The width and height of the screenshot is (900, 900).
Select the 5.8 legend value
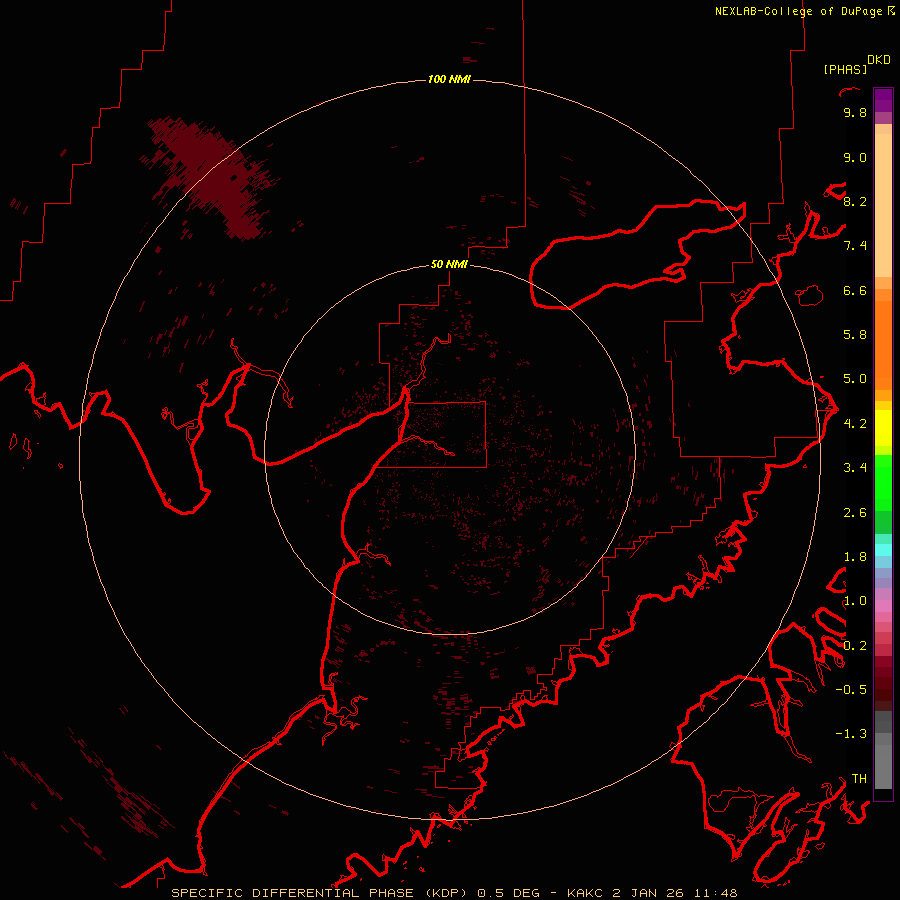(x=855, y=334)
